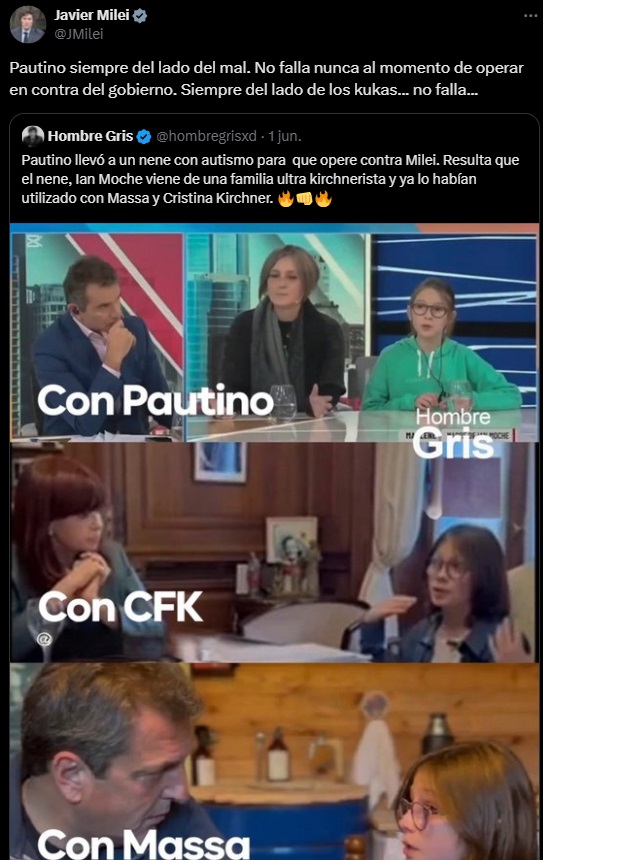Visit the @JMilei handle
This screenshot has width=637, height=860.
pyautogui.click(x=78, y=34)
